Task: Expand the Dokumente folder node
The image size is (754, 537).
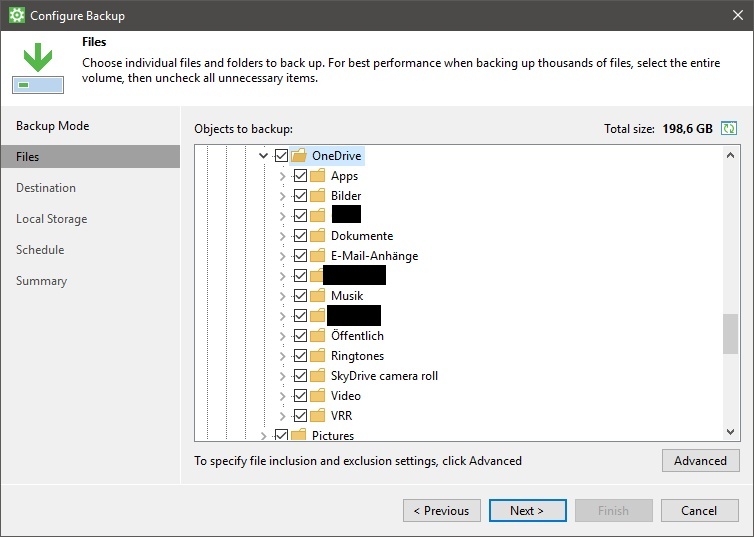Action: click(282, 236)
